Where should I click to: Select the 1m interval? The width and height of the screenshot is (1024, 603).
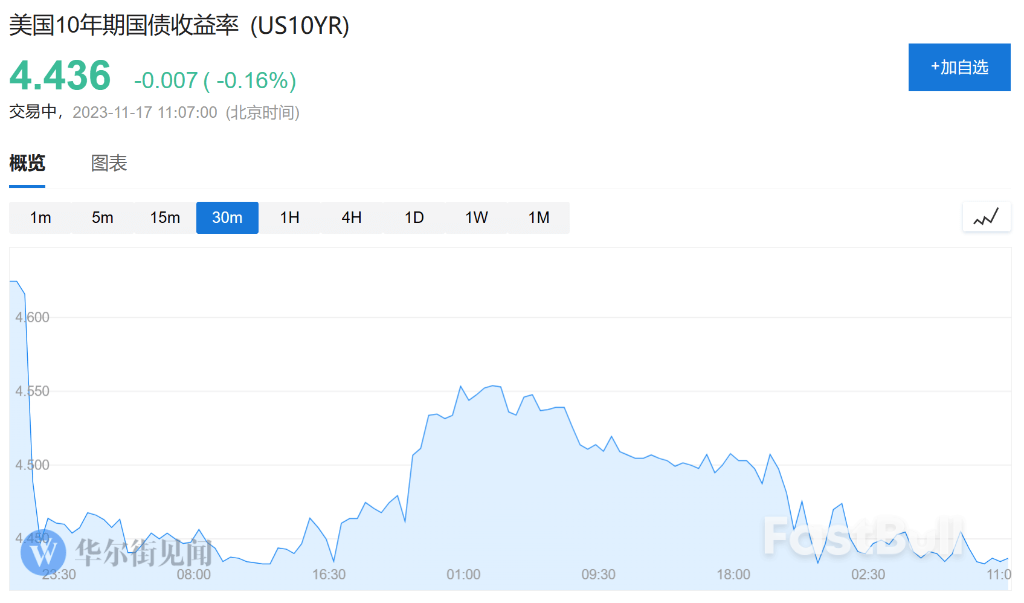pyautogui.click(x=40, y=218)
